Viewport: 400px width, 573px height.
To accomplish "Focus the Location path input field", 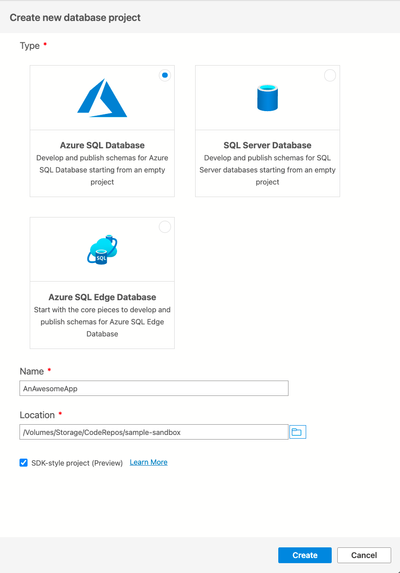I will click(x=154, y=432).
